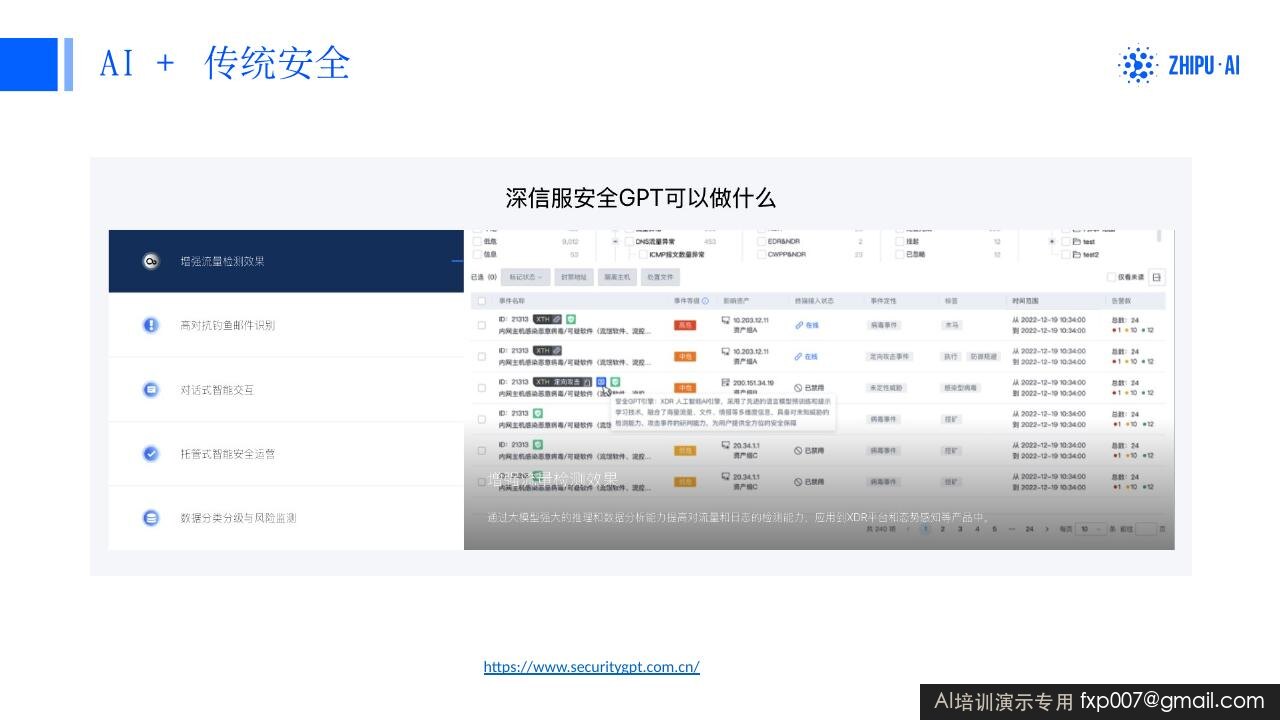The height and width of the screenshot is (720, 1280).
Task: Click the XTH tag in the 定向攻击事件 row
Action: tap(548, 351)
